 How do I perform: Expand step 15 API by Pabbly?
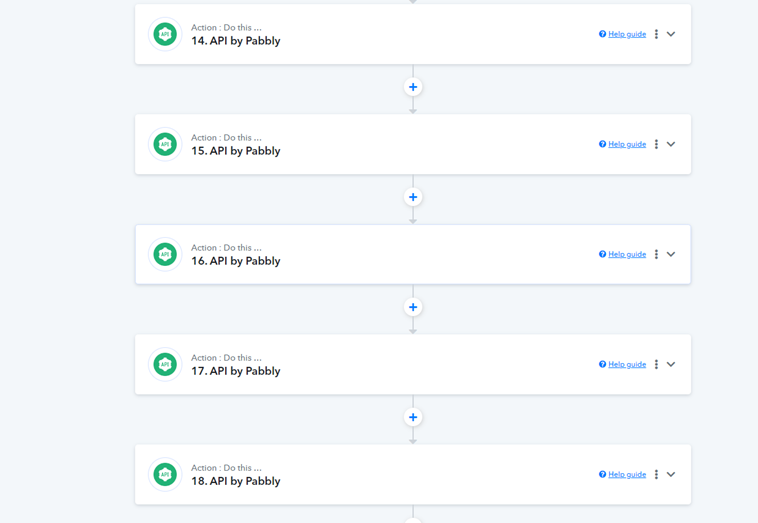pyautogui.click(x=671, y=144)
